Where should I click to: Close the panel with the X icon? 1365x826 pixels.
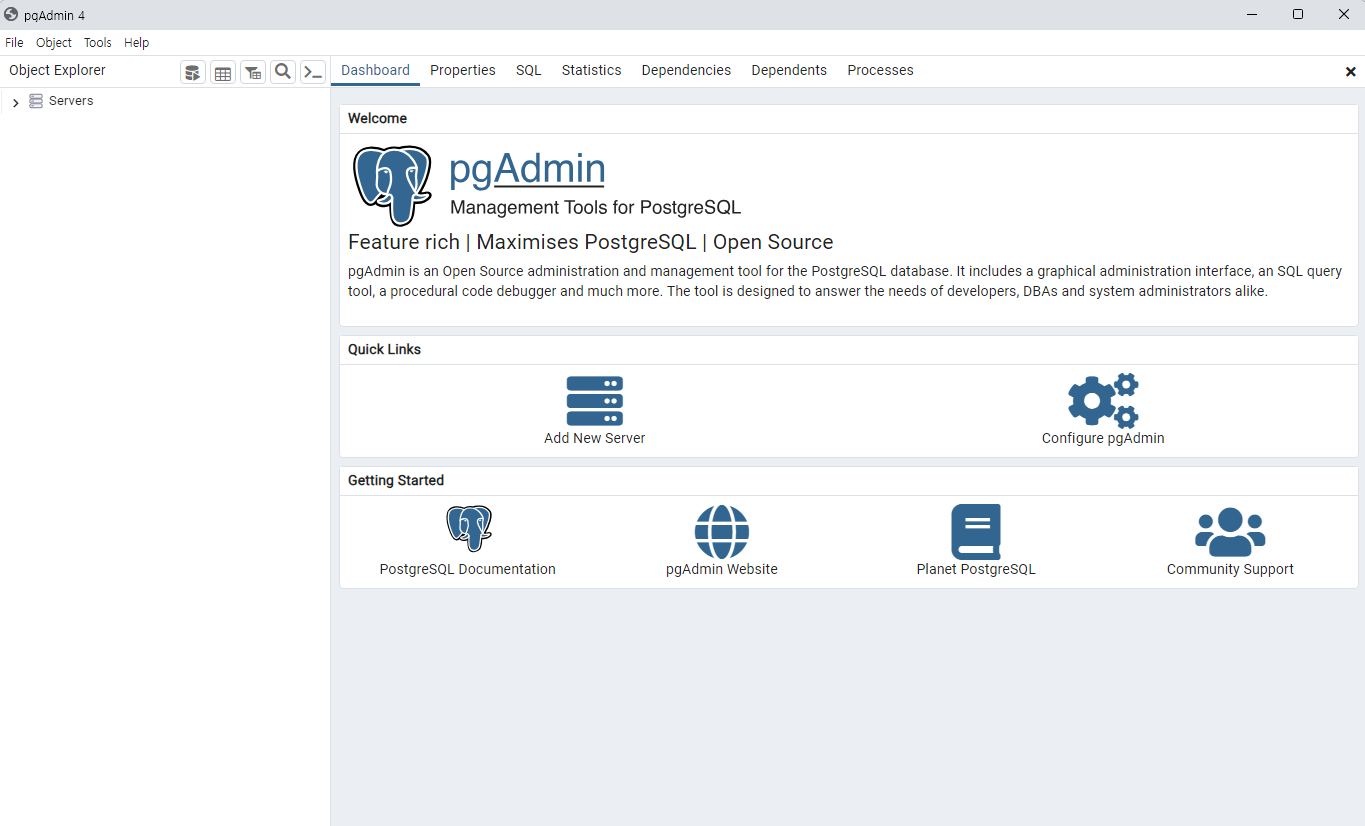(1350, 72)
